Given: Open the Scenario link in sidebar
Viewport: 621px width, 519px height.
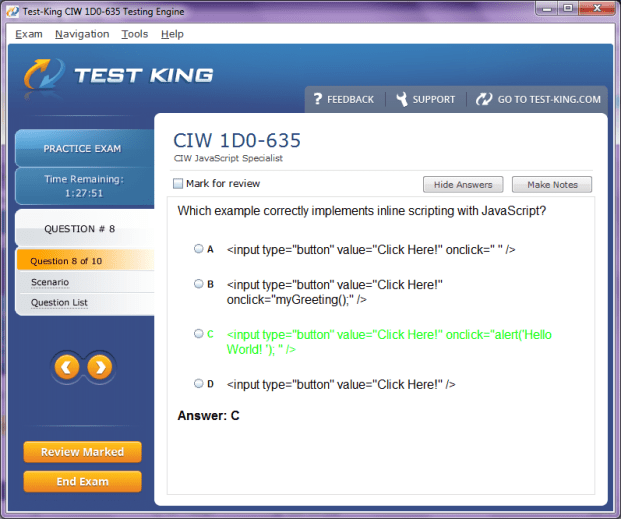Looking at the screenshot, I should pos(50,282).
